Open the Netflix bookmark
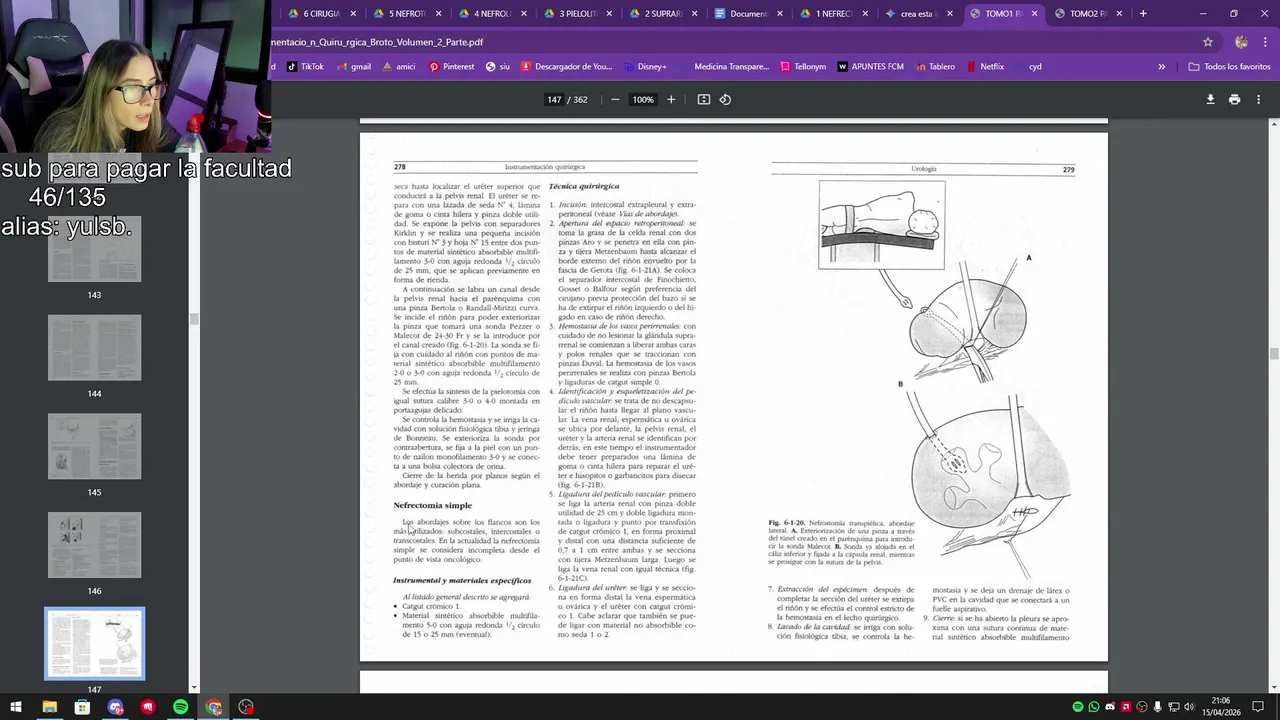The width and height of the screenshot is (1280, 720). 985,67
